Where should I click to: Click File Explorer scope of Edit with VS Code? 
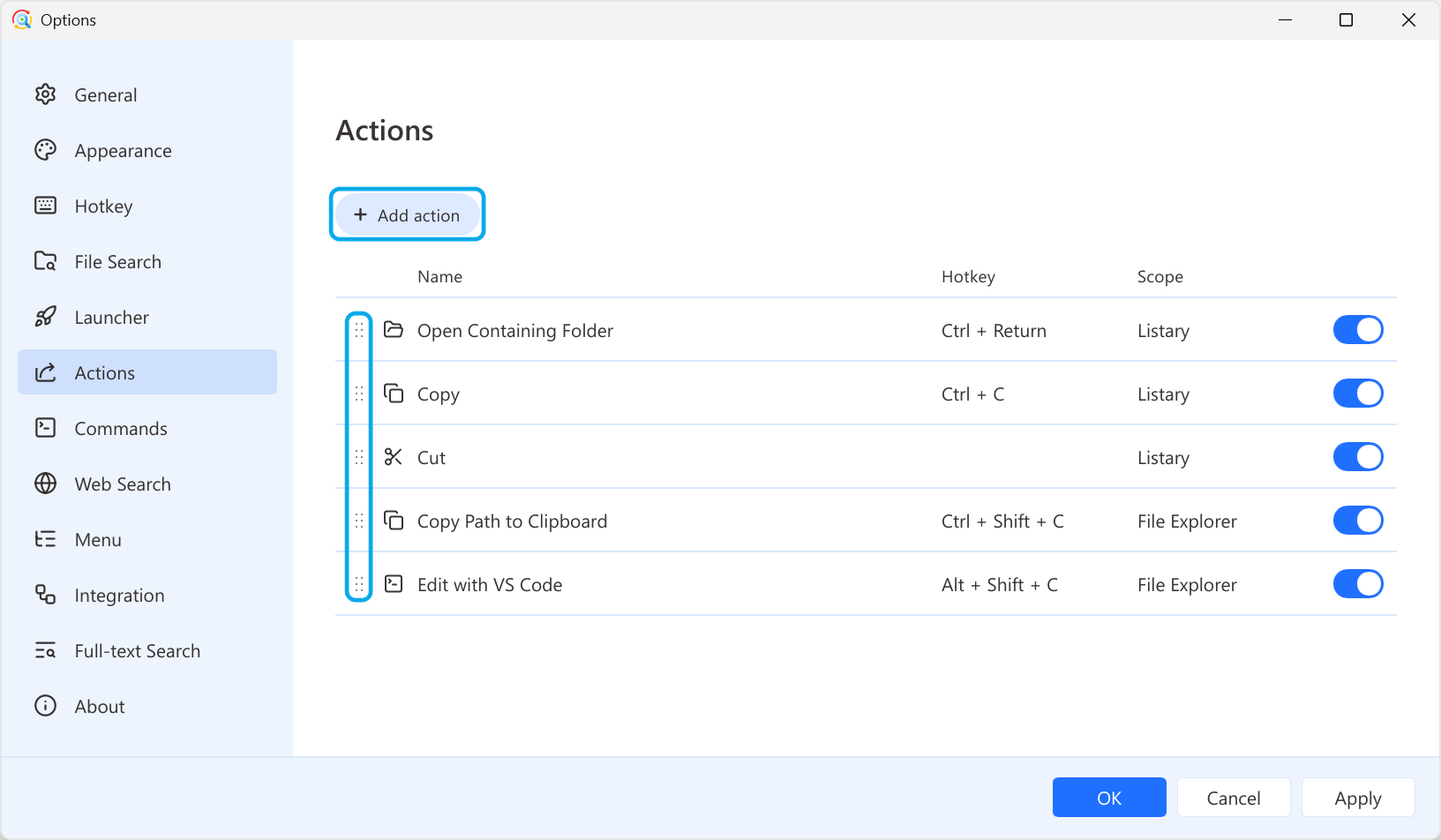1187,585
